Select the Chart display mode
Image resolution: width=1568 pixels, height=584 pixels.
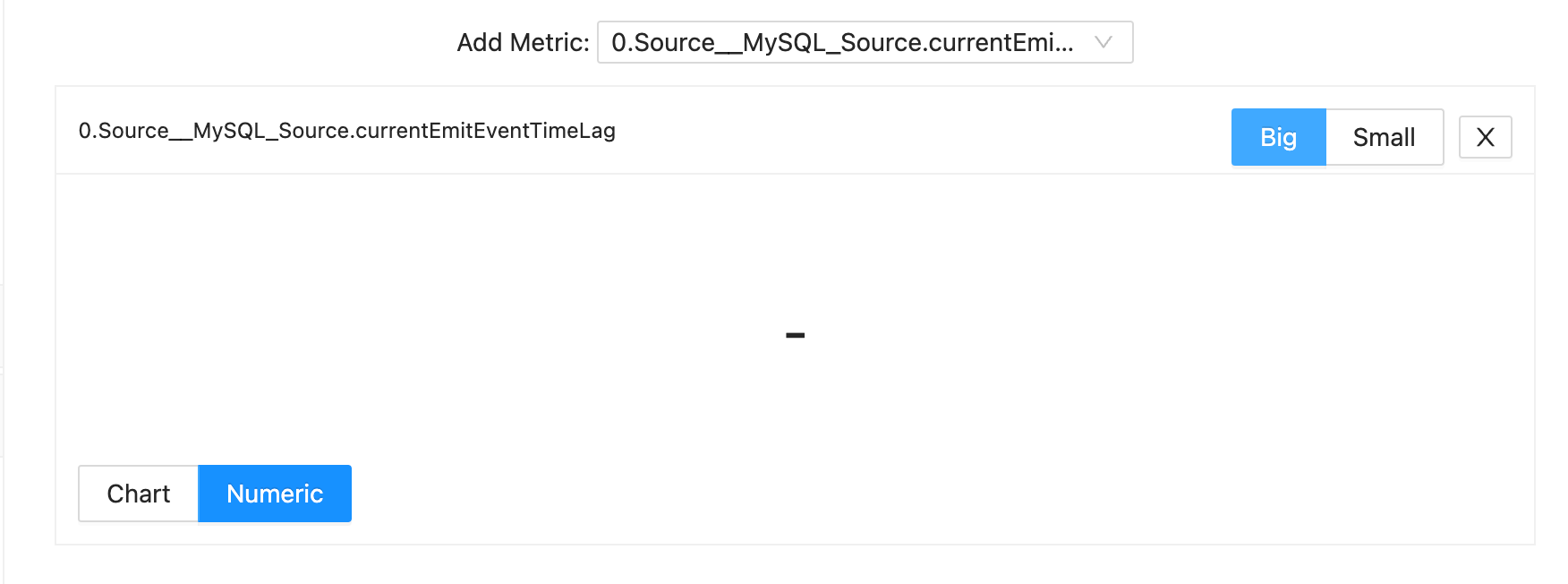point(139,494)
